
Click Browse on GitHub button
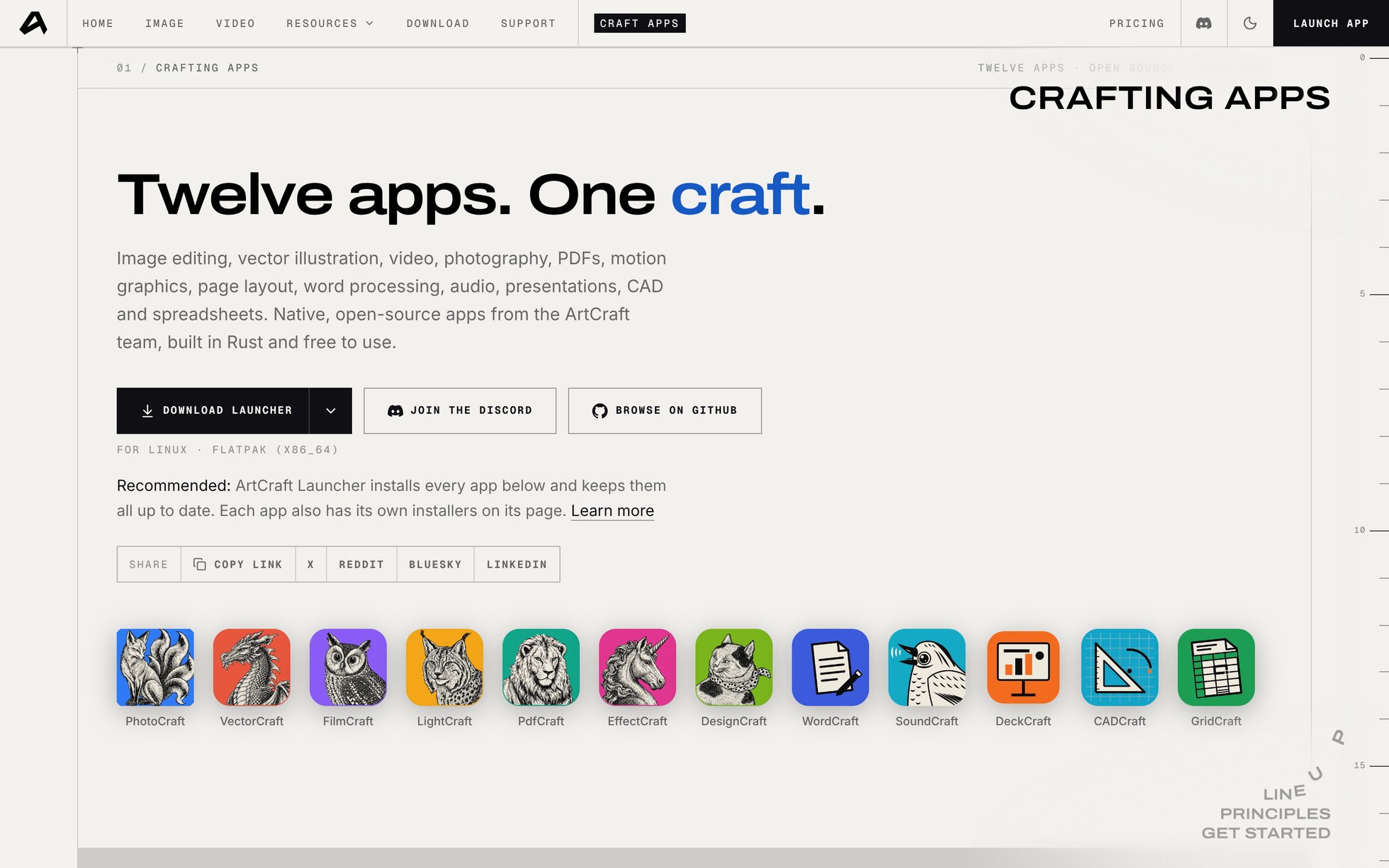click(x=665, y=410)
